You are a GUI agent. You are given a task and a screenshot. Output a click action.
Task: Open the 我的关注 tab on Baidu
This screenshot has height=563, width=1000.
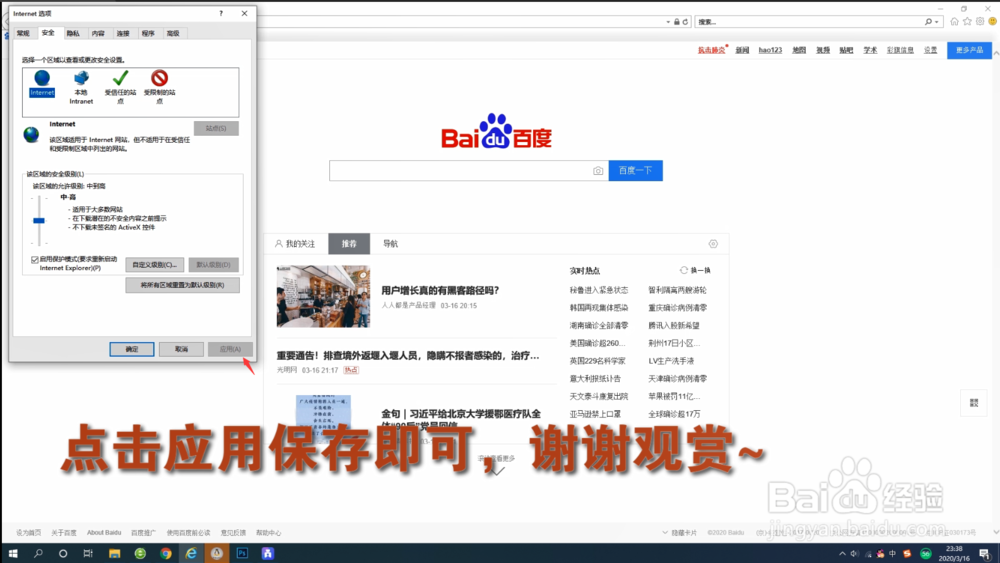(295, 244)
